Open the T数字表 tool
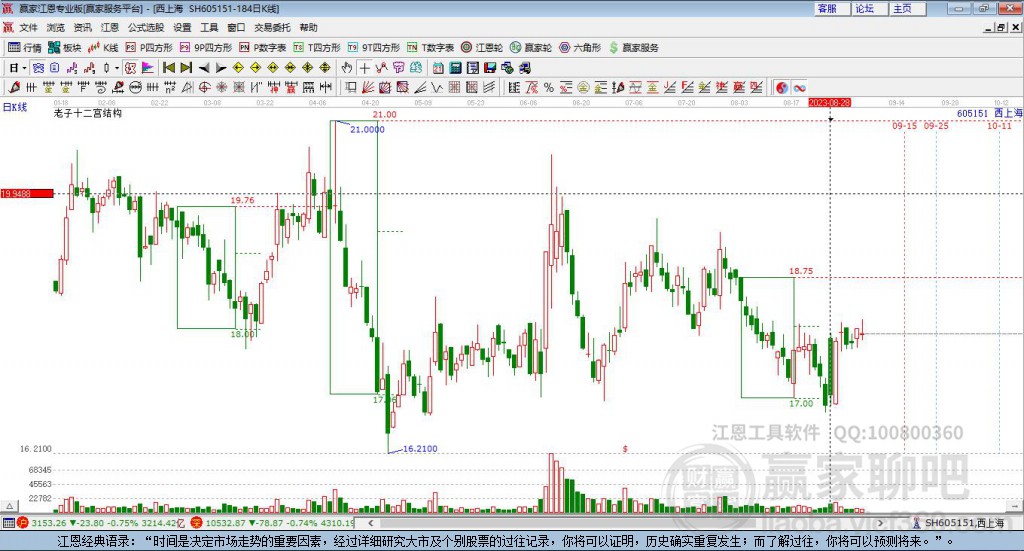 click(x=430, y=48)
